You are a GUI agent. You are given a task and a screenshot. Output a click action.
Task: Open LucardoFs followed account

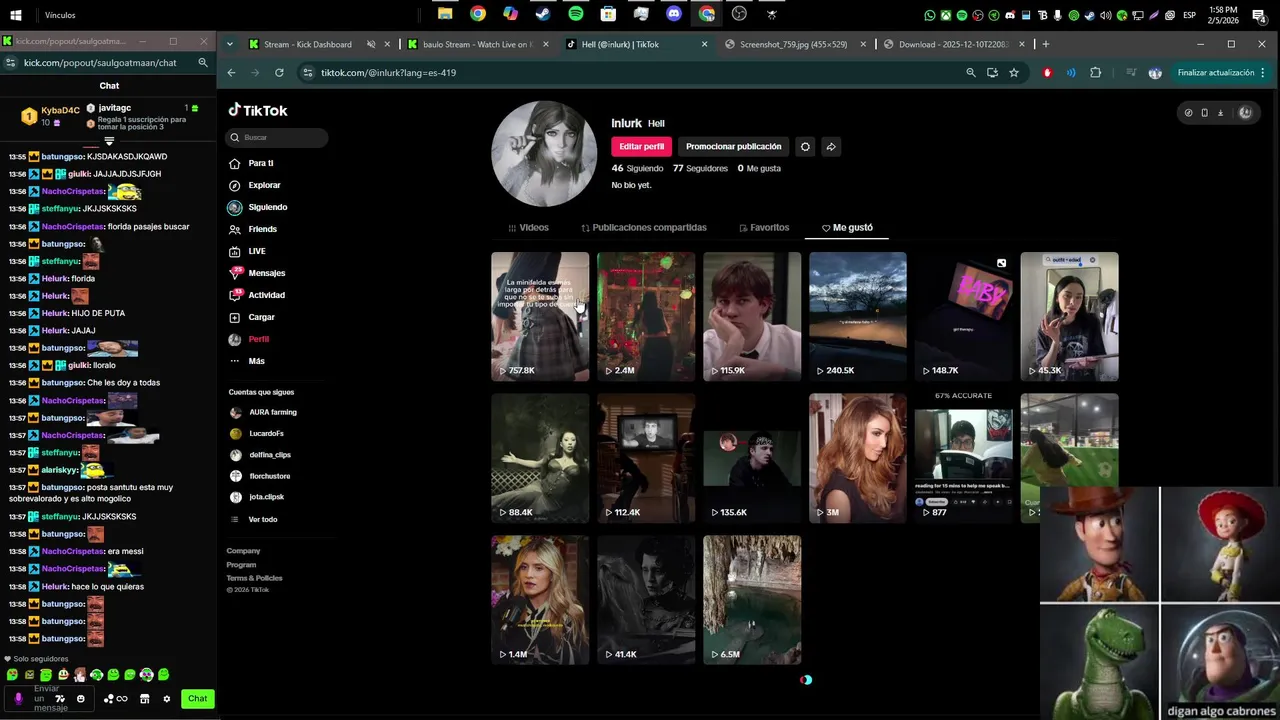[257, 433]
